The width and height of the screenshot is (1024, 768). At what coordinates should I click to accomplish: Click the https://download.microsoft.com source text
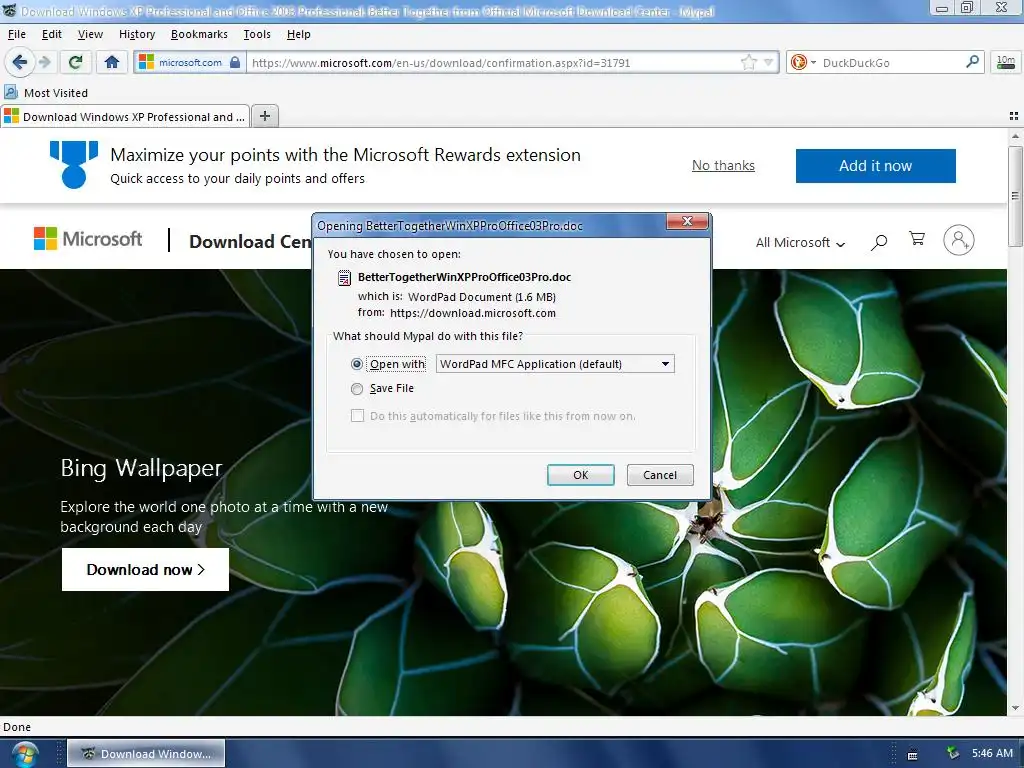pos(473,313)
